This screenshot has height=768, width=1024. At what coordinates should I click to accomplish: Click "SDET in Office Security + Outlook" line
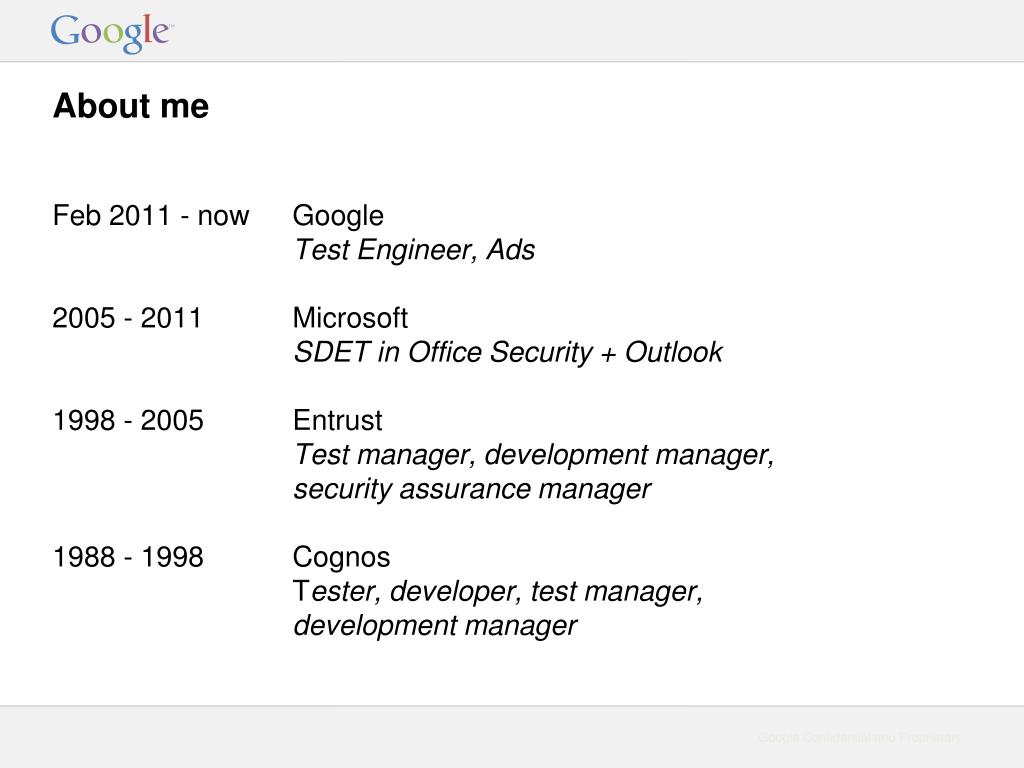[x=507, y=353]
